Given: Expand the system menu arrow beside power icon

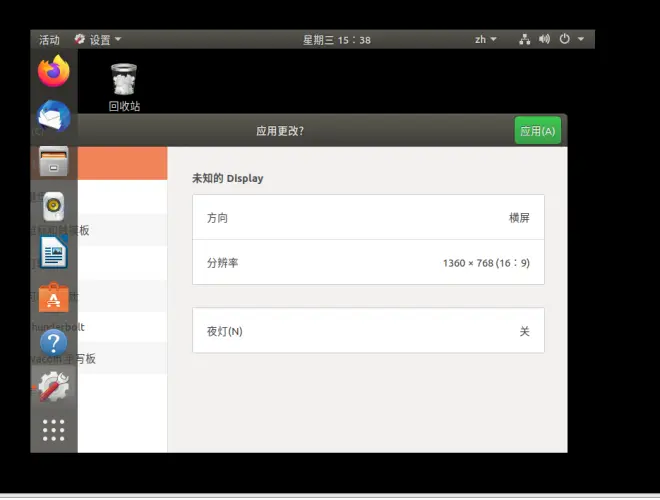Looking at the screenshot, I should (581, 39).
